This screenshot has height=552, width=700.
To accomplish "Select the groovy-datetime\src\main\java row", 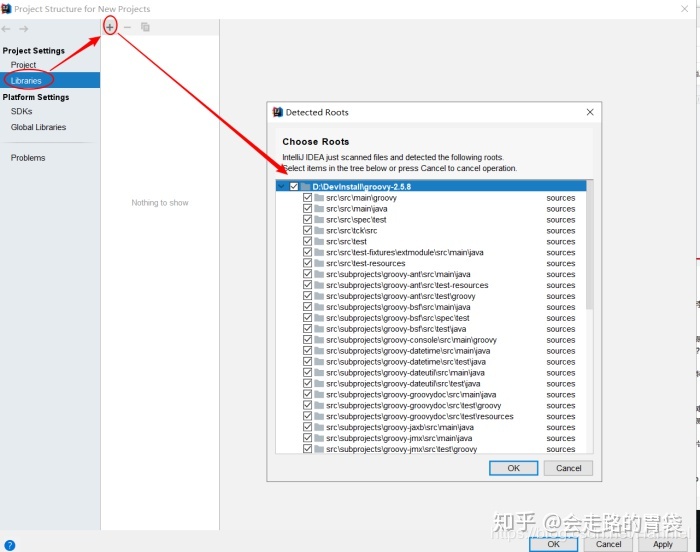I will 431,351.
